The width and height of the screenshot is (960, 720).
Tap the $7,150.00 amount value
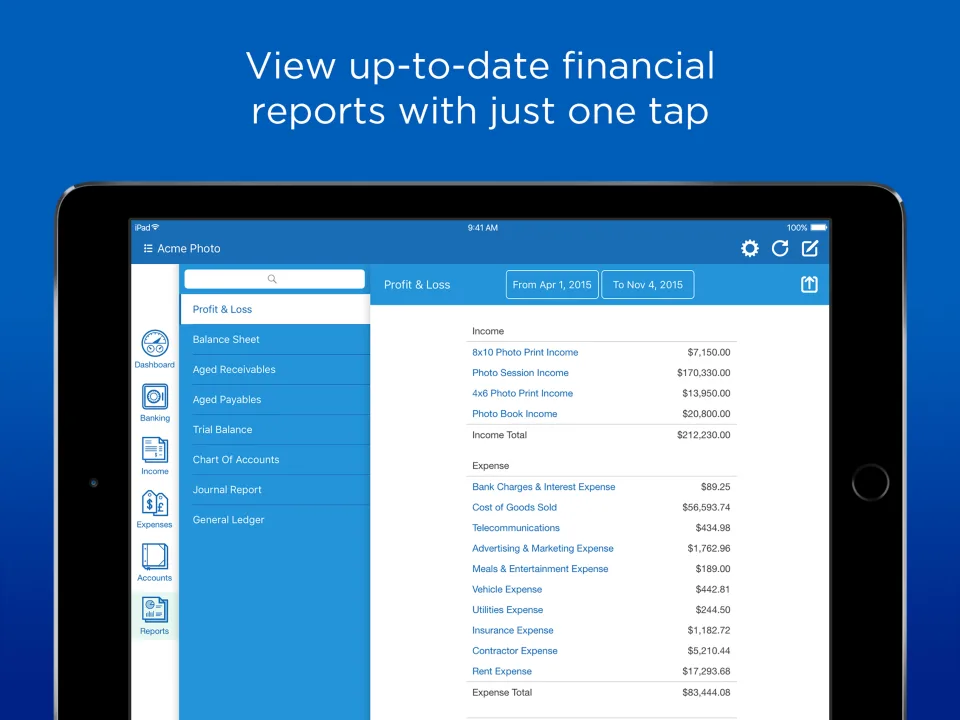708,352
